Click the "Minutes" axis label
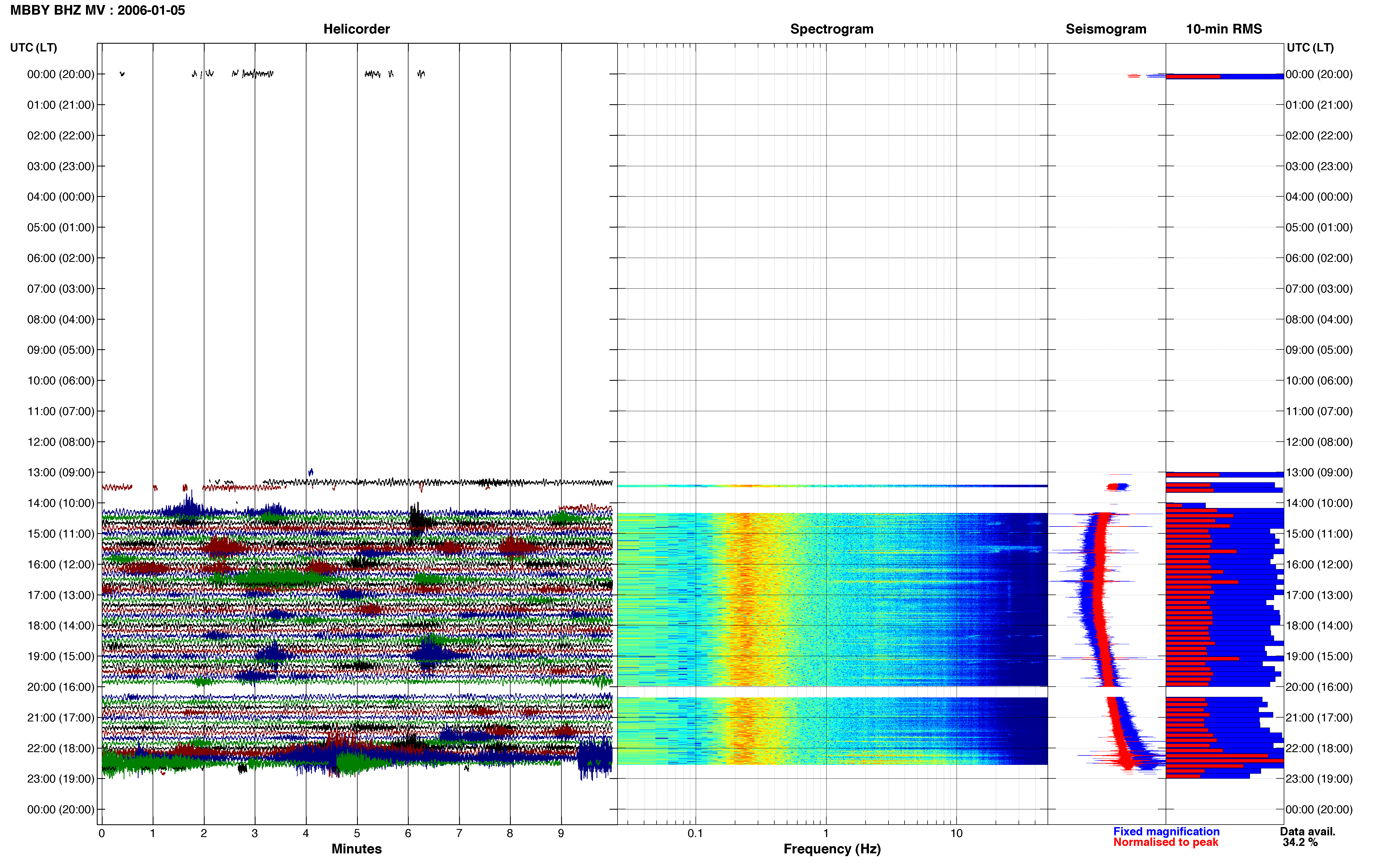Screen dimensions: 1388x868 coord(356,849)
